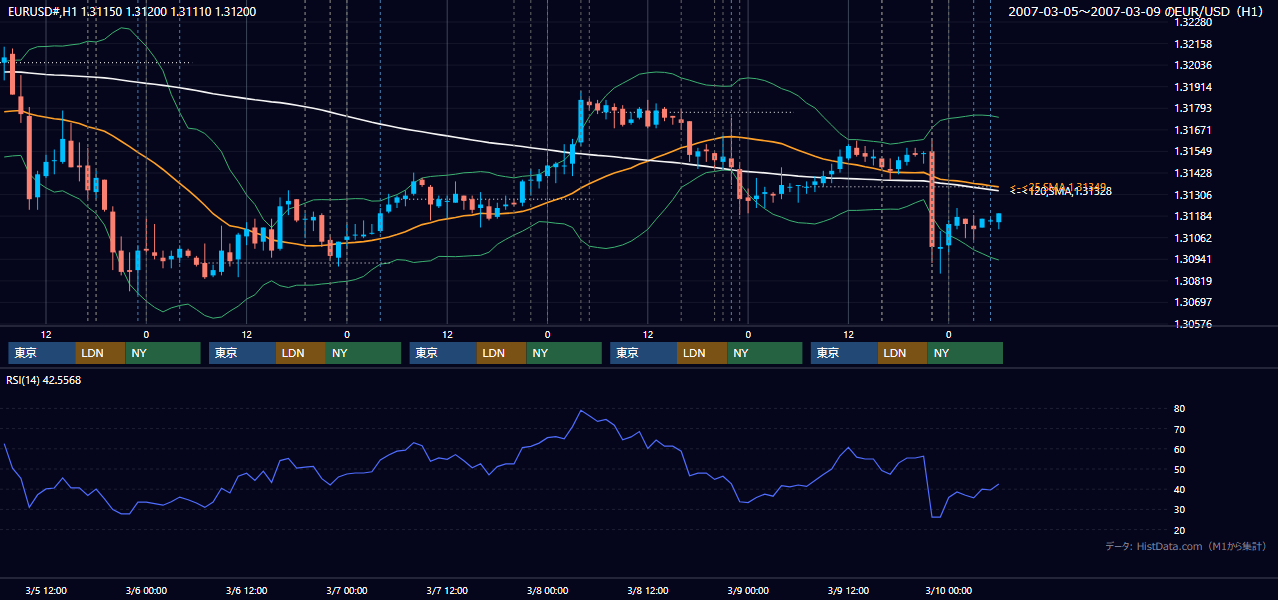Click price level 1.31549
The width and height of the screenshot is (1278, 600).
tap(1193, 151)
